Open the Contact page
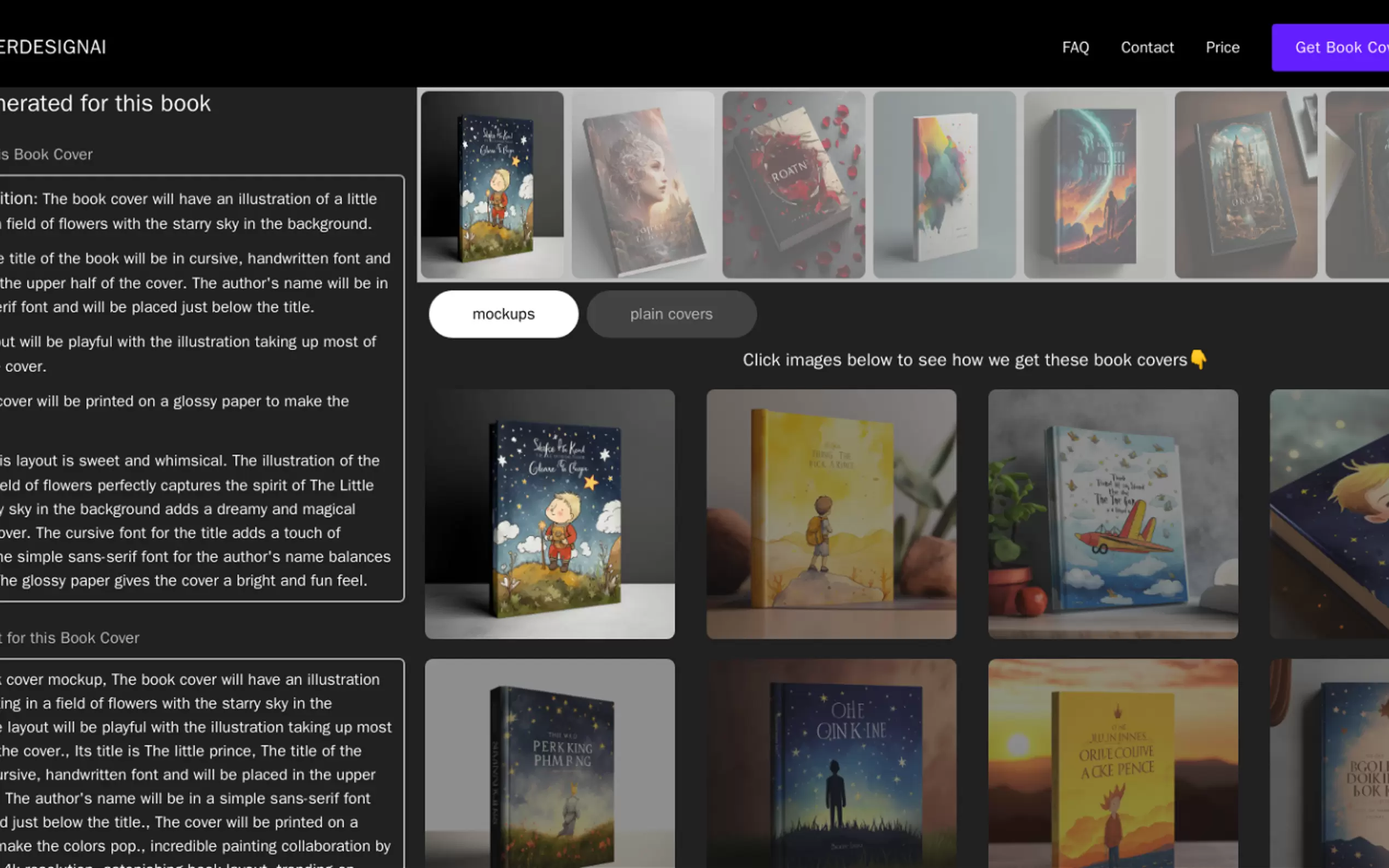The height and width of the screenshot is (868, 1389). click(1147, 47)
